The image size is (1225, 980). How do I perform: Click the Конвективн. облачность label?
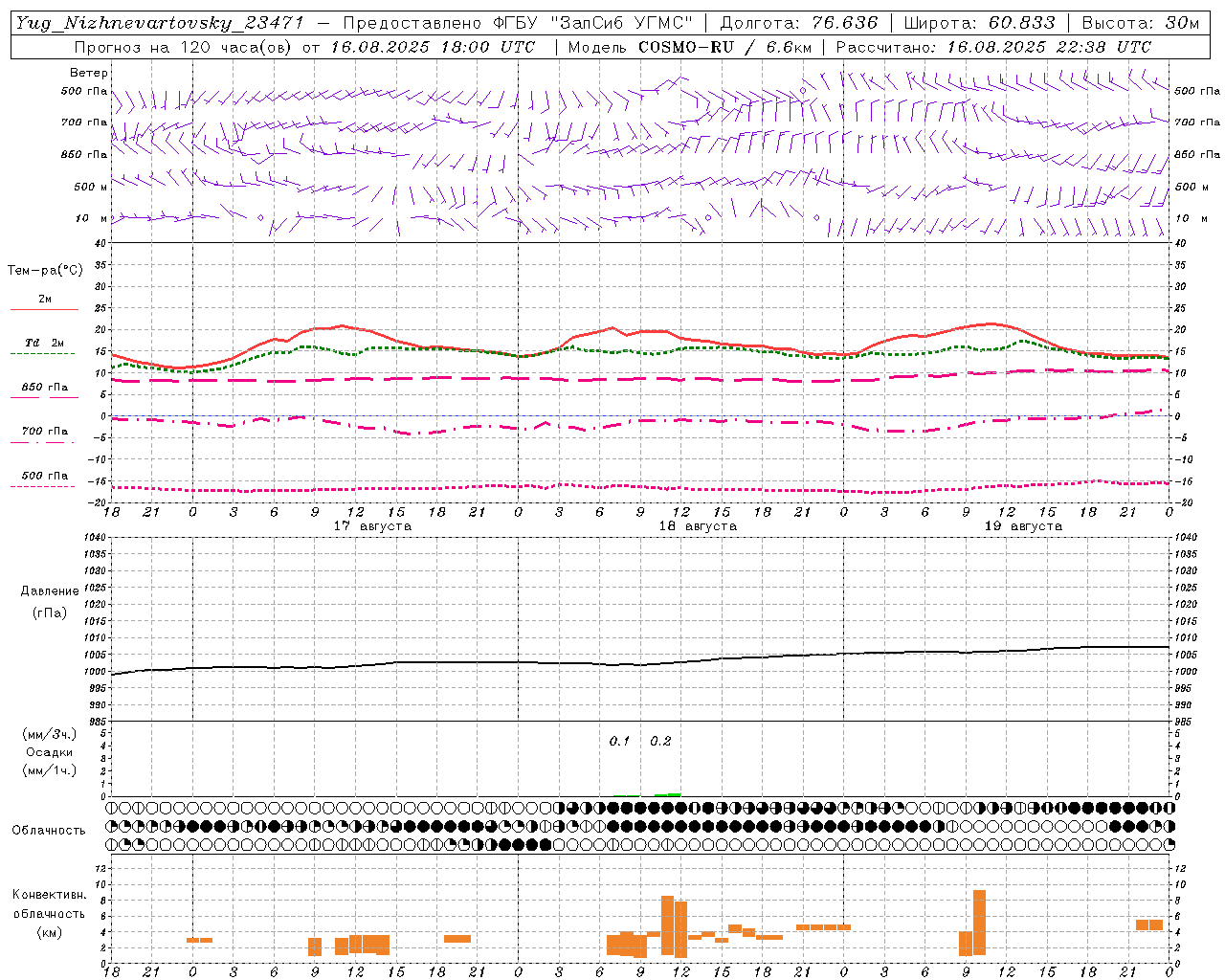coord(49,903)
